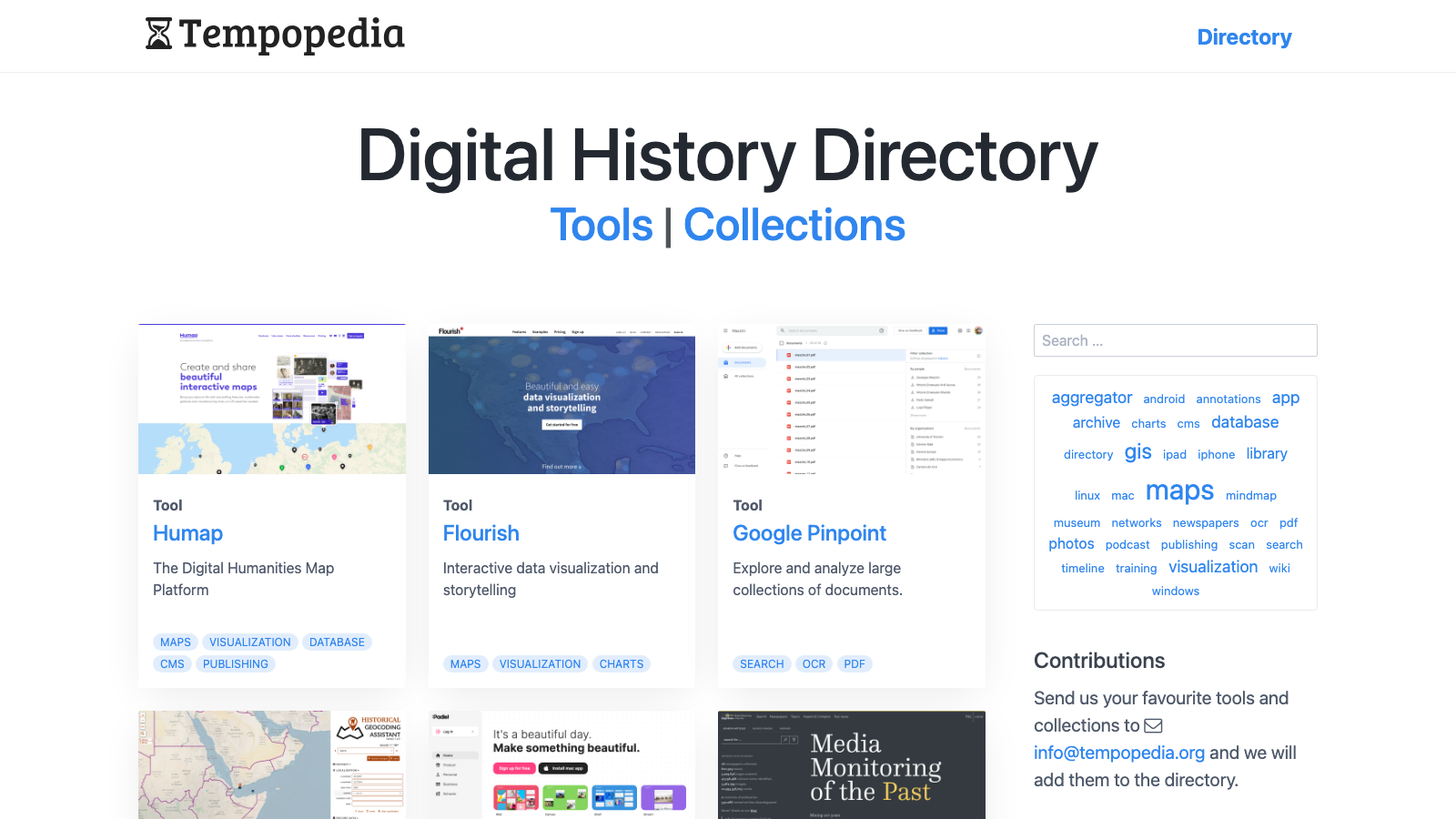
Task: Filter by the MAPS tag under Humap
Action: 175,642
